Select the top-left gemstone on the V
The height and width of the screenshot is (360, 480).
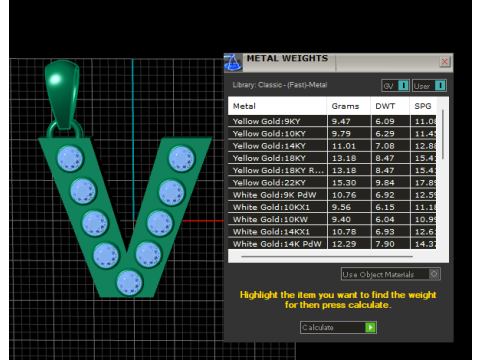pyautogui.click(x=70, y=159)
